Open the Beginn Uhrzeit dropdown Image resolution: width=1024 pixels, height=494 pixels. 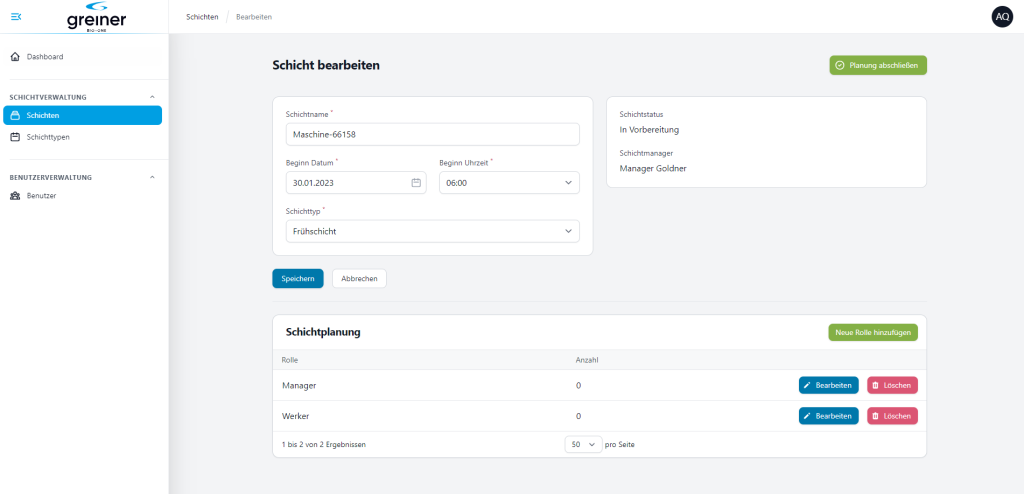tap(509, 183)
